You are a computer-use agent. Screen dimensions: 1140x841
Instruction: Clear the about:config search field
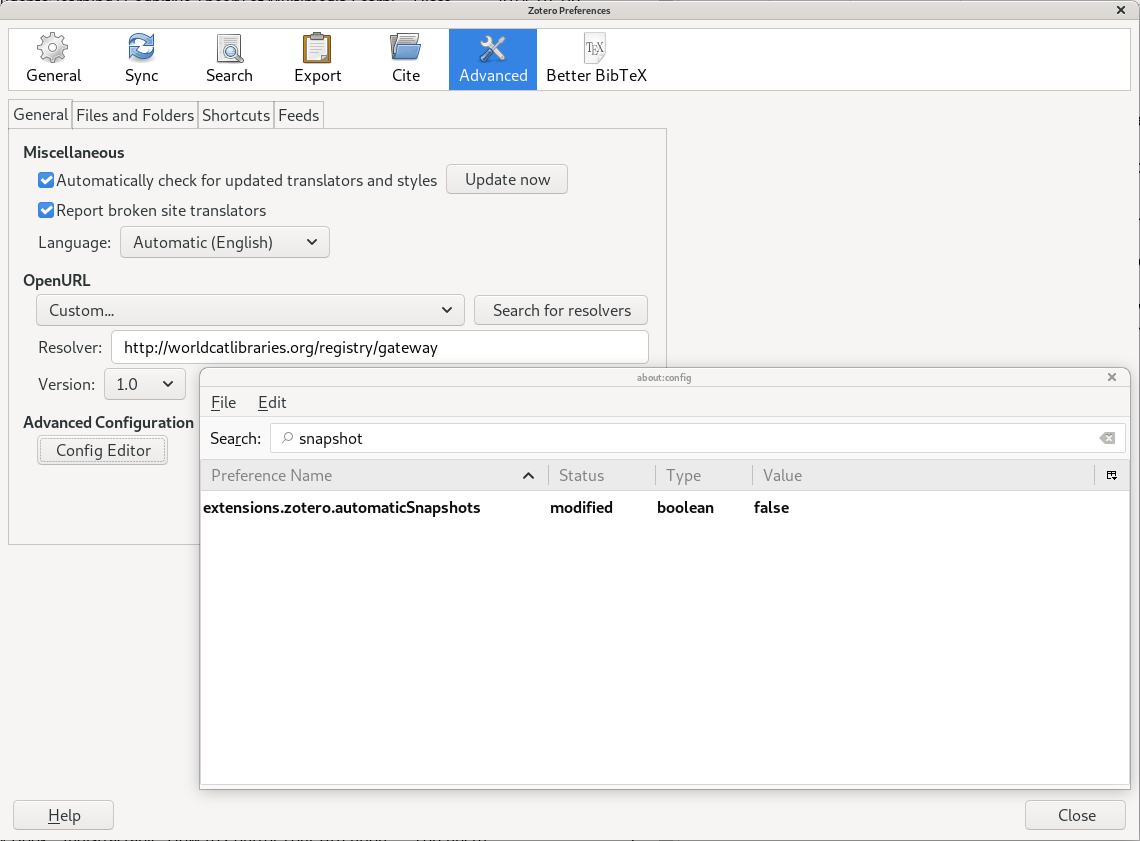tap(1107, 438)
